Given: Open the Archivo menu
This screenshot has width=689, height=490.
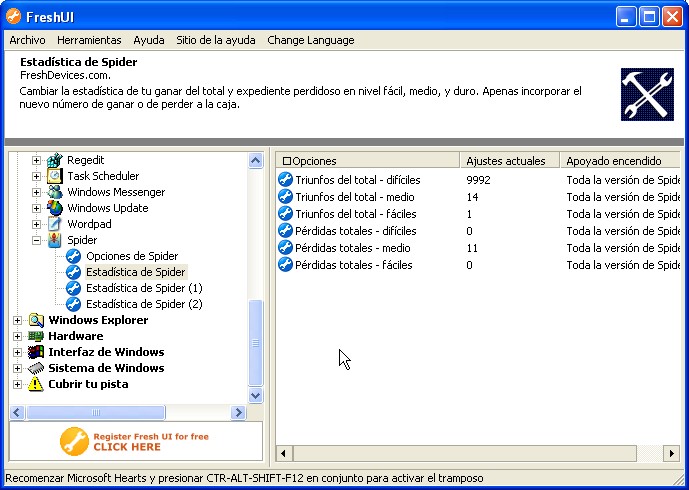Looking at the screenshot, I should (27, 40).
